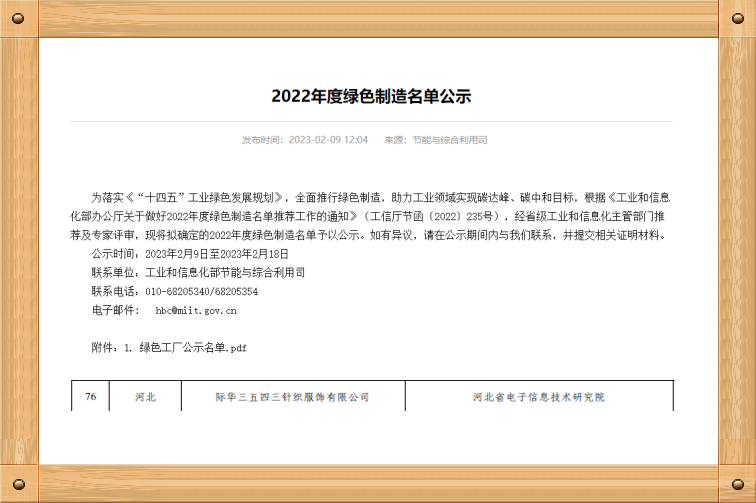This screenshot has height=503, width=756.
Task: Click the first paragraph line starting 为落实
Action: pos(381,197)
